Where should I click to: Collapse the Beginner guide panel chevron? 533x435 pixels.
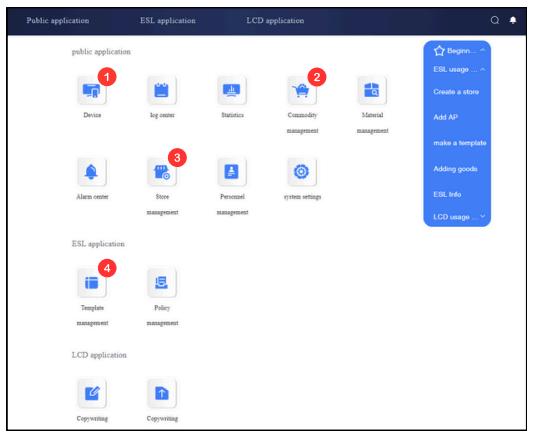pyautogui.click(x=483, y=51)
